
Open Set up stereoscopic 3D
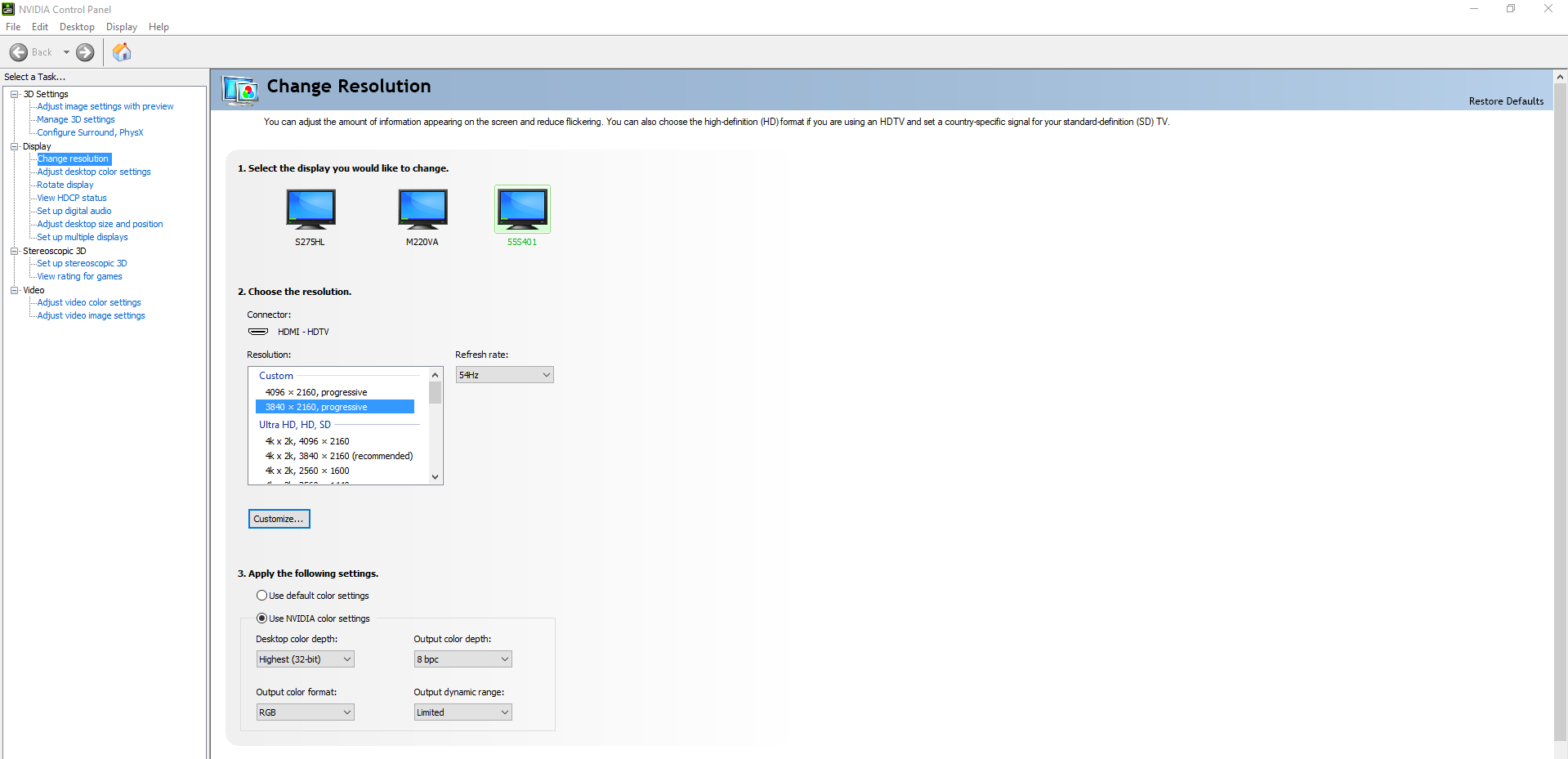pyautogui.click(x=82, y=263)
